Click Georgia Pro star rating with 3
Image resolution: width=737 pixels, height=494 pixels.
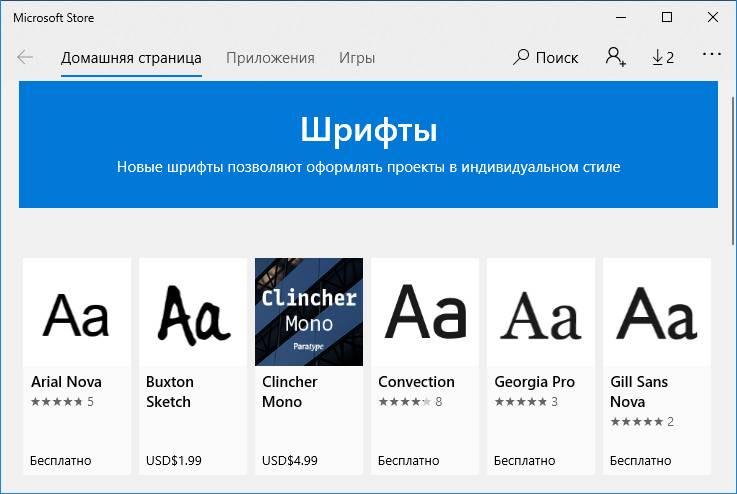click(x=526, y=402)
